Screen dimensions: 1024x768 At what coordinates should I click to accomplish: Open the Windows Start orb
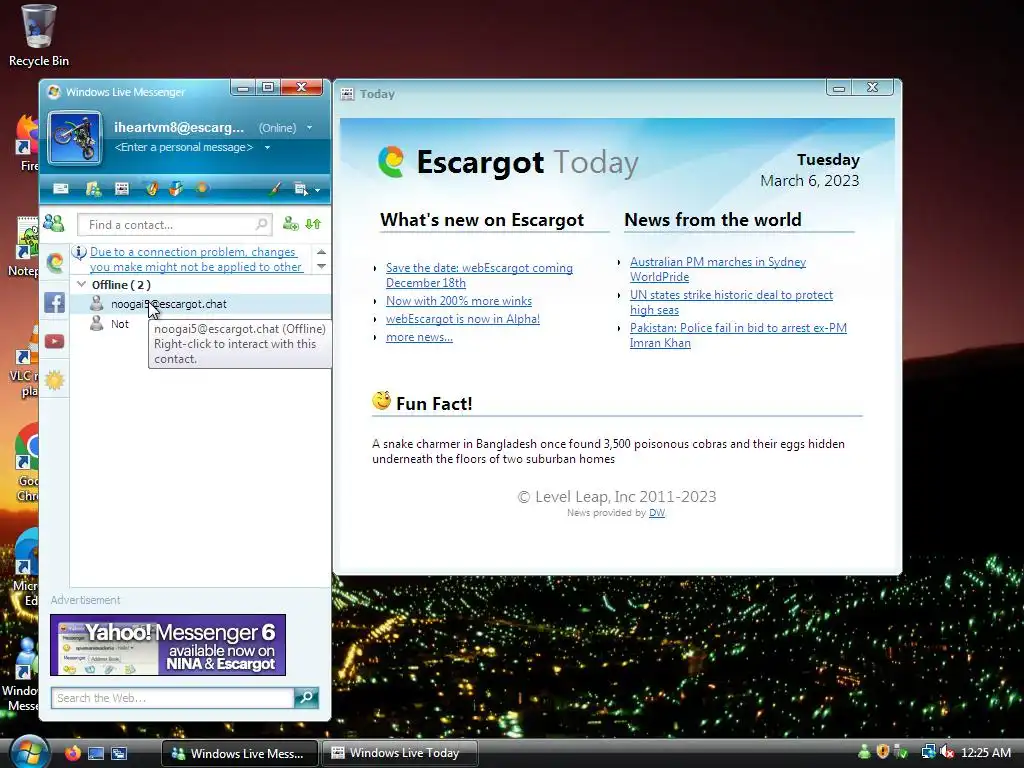coord(29,752)
